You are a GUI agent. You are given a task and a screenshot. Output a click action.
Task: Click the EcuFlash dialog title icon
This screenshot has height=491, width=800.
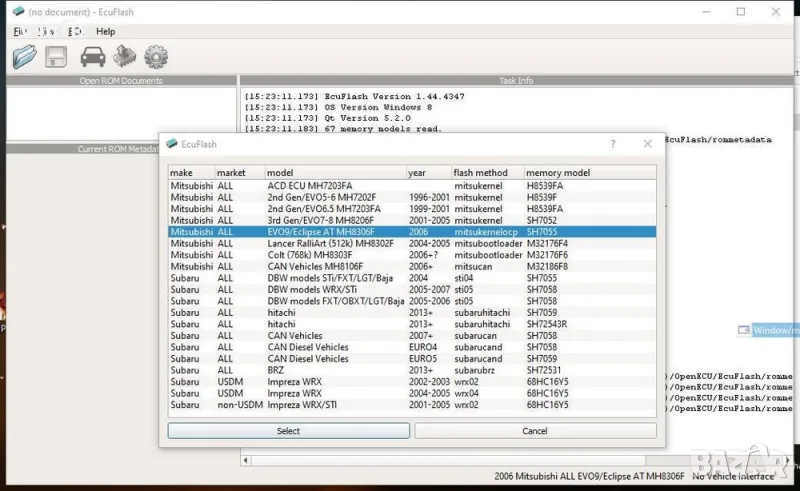tap(171, 144)
